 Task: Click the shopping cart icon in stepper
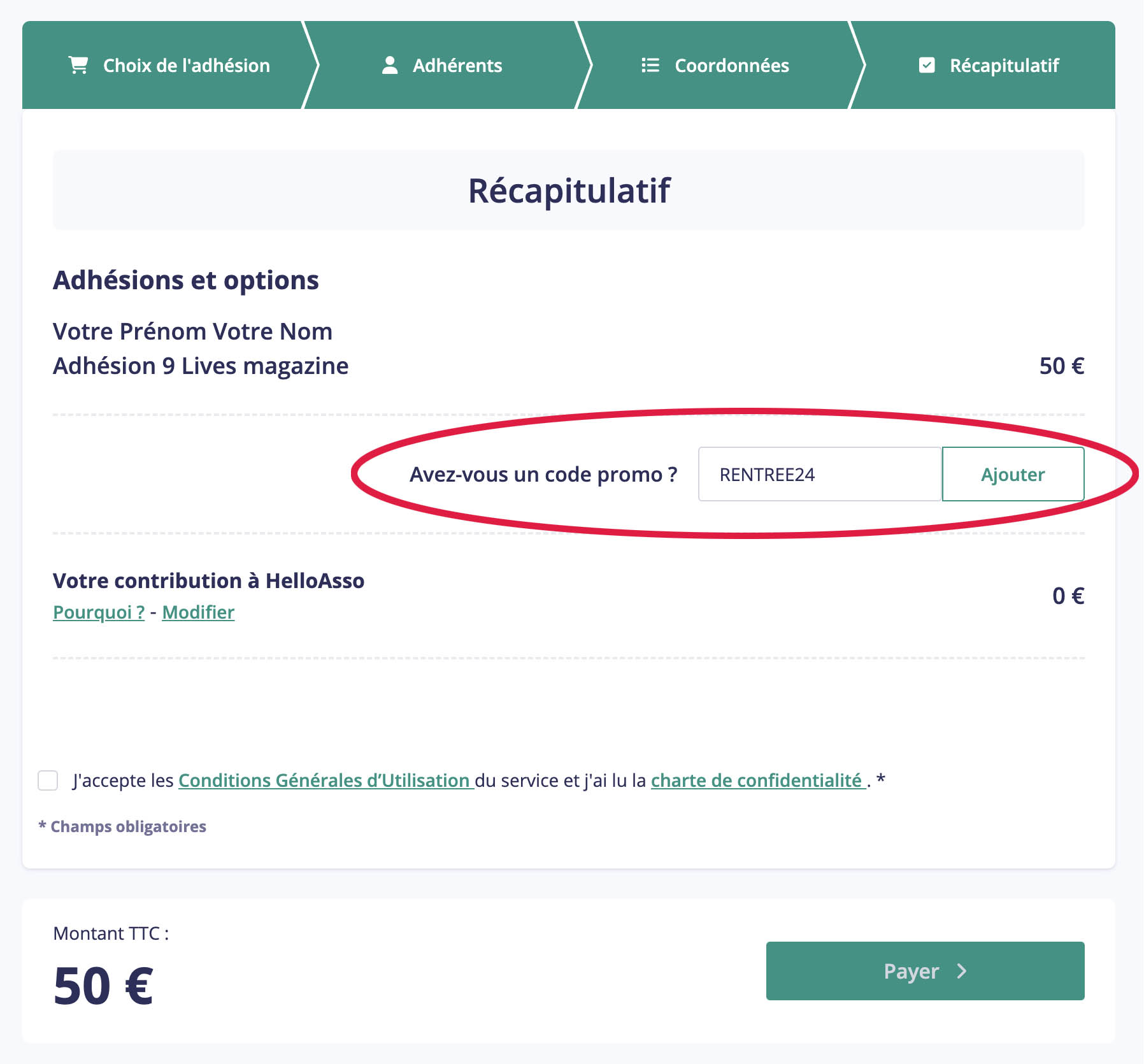78,65
